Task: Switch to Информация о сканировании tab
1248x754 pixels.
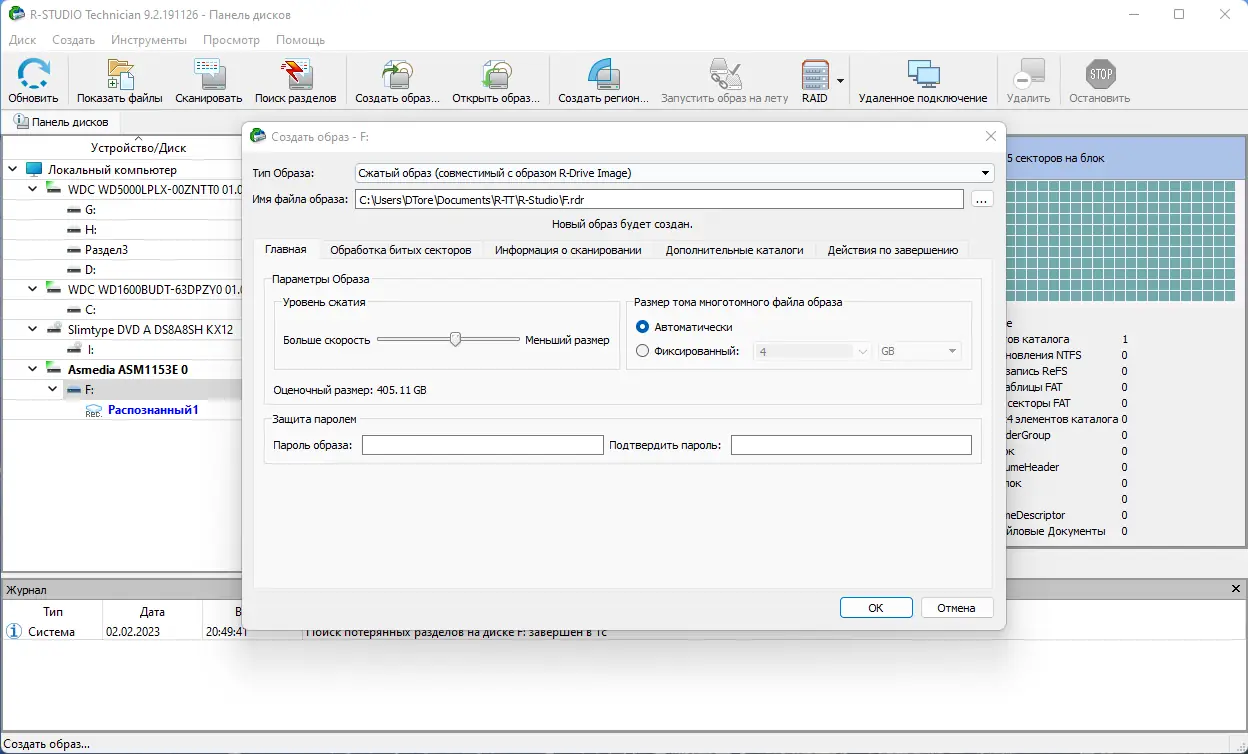Action: click(x=568, y=250)
